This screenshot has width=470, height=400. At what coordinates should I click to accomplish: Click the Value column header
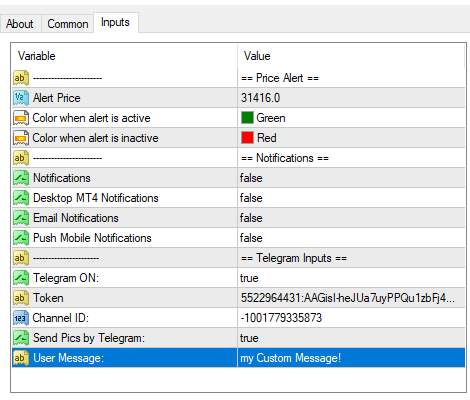pyautogui.click(x=351, y=56)
